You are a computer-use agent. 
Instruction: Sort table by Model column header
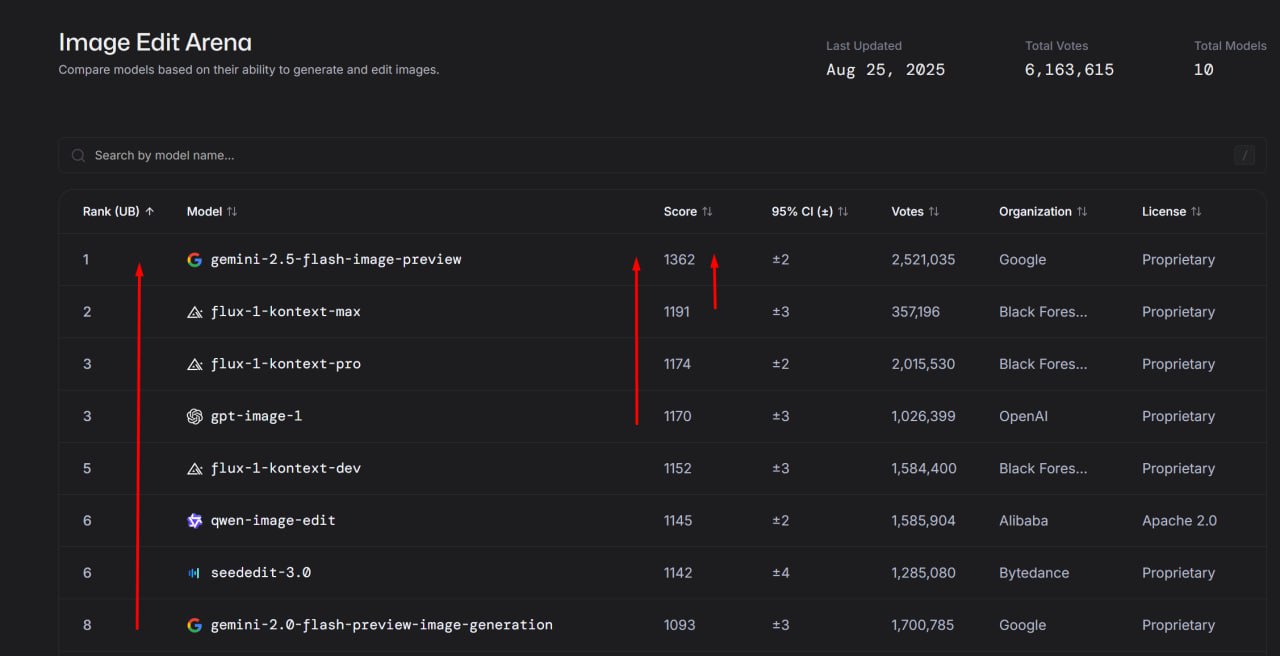212,211
